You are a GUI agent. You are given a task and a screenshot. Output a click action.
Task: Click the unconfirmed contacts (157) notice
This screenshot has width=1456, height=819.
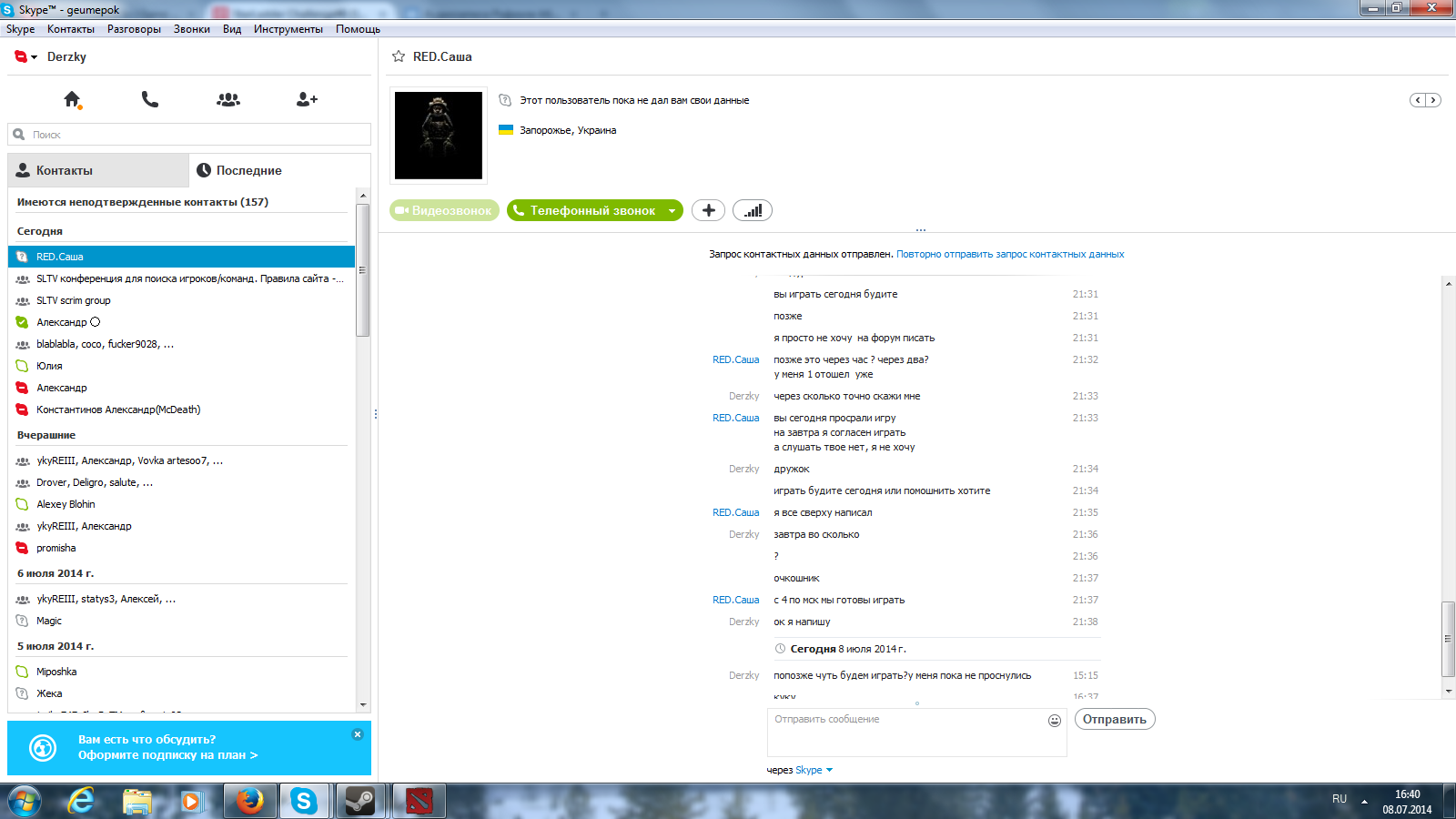pyautogui.click(x=143, y=202)
